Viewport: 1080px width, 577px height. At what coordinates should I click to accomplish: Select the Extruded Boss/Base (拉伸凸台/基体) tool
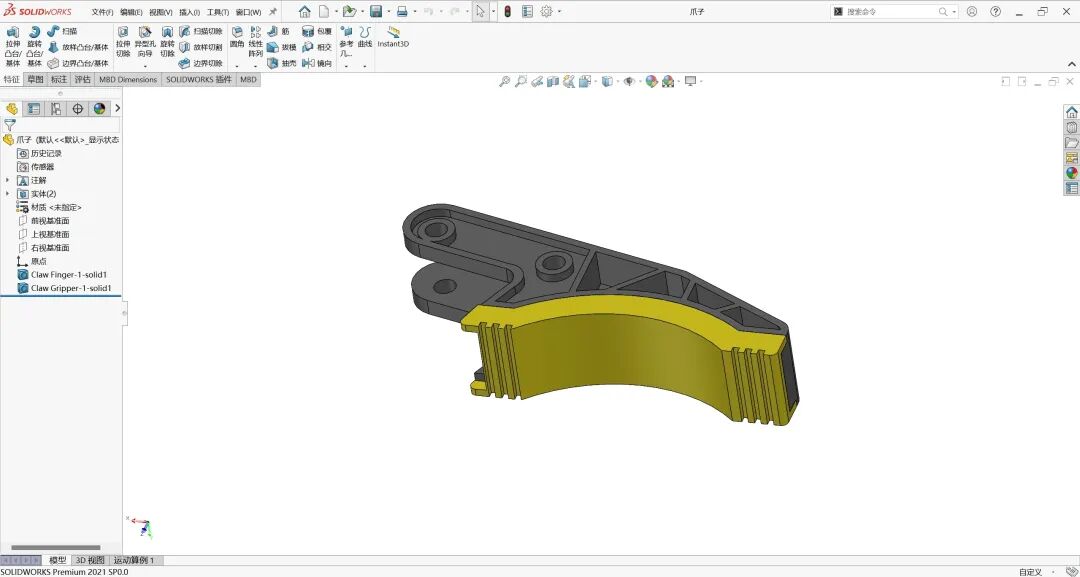12,47
